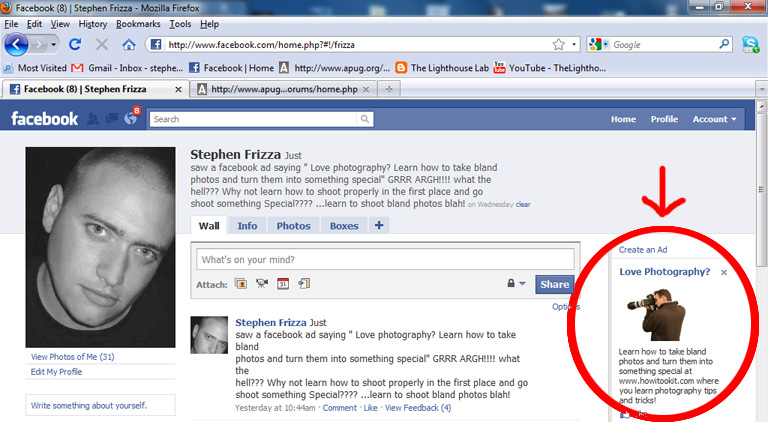Open the Facebook | Home bookmark

click(x=232, y=68)
